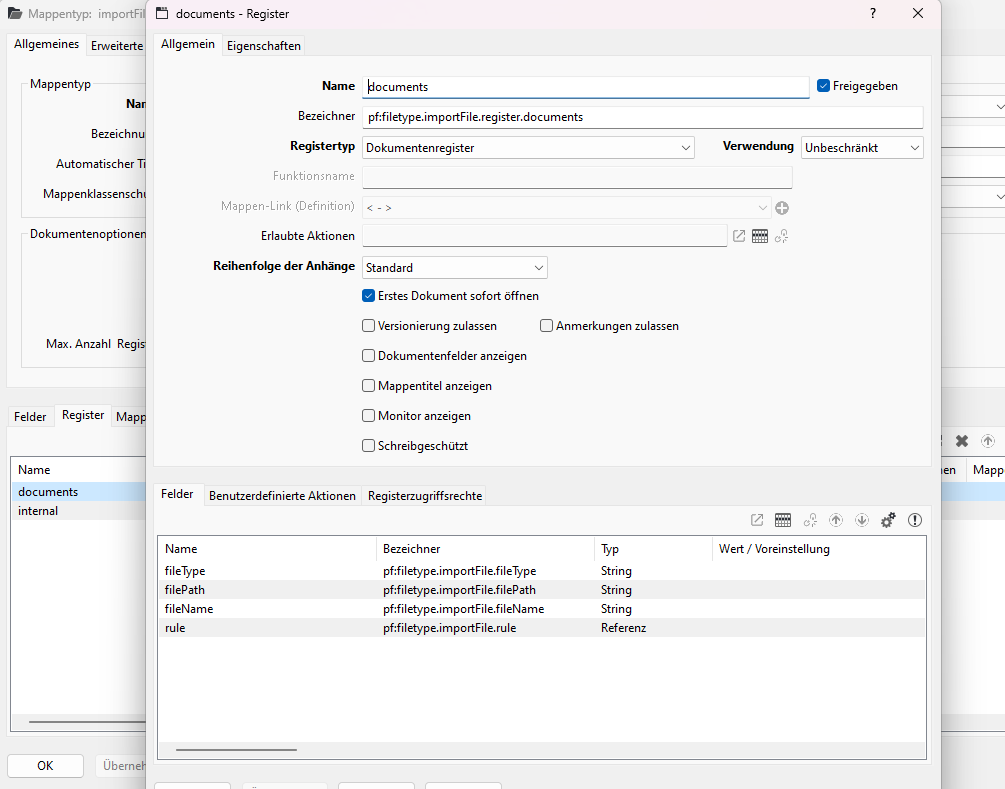1005x789 pixels.
Task: Open Reihenfolge der Anhänge dropdown
Action: coord(454,267)
